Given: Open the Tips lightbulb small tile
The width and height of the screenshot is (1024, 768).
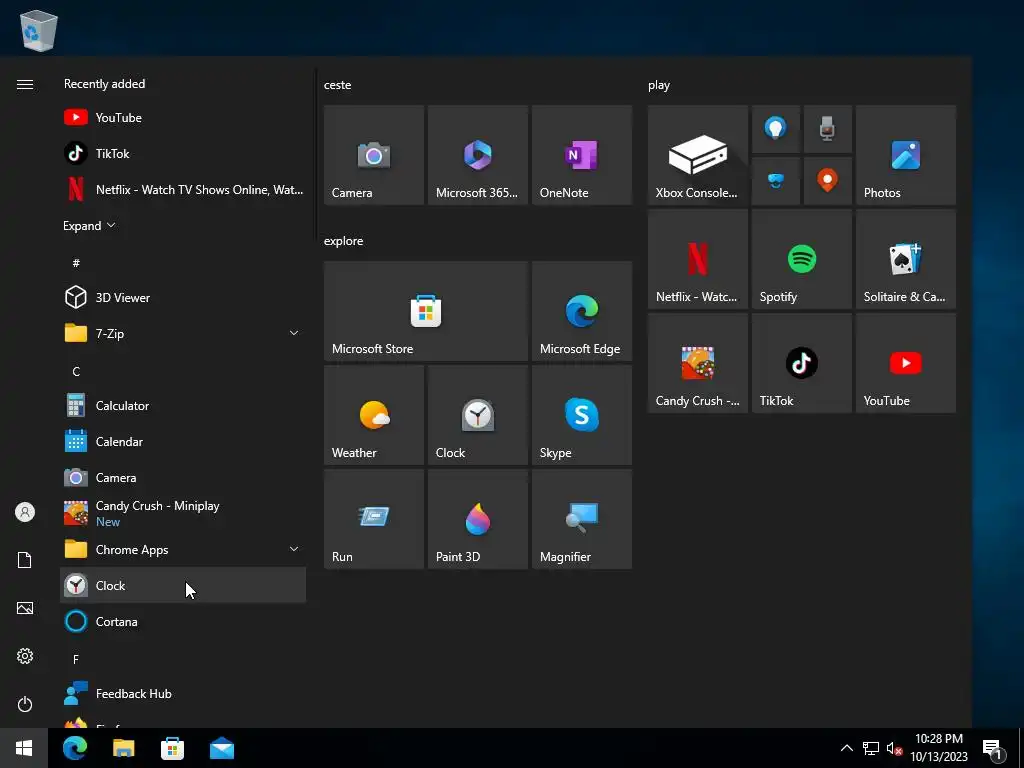Looking at the screenshot, I should click(x=776, y=129).
